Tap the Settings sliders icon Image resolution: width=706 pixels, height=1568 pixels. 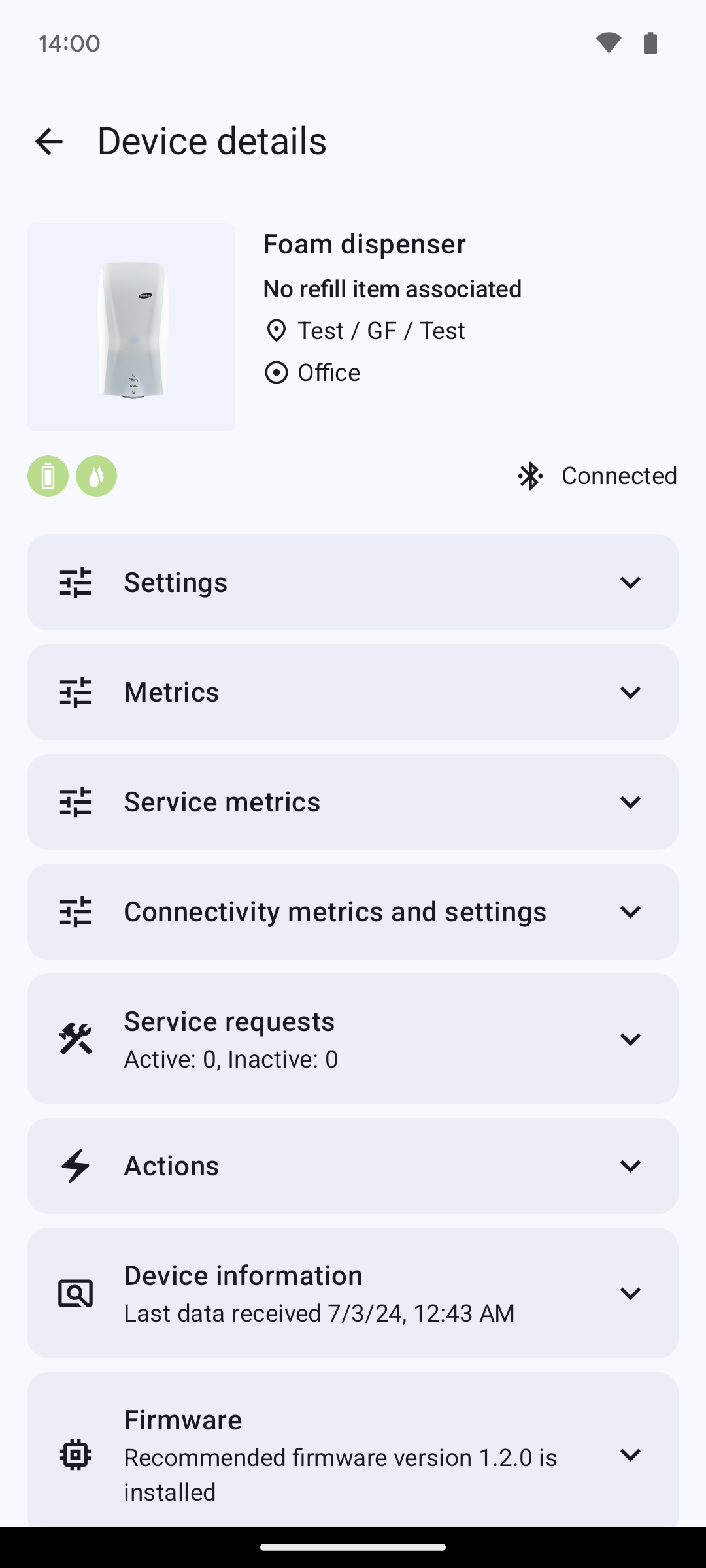(76, 583)
